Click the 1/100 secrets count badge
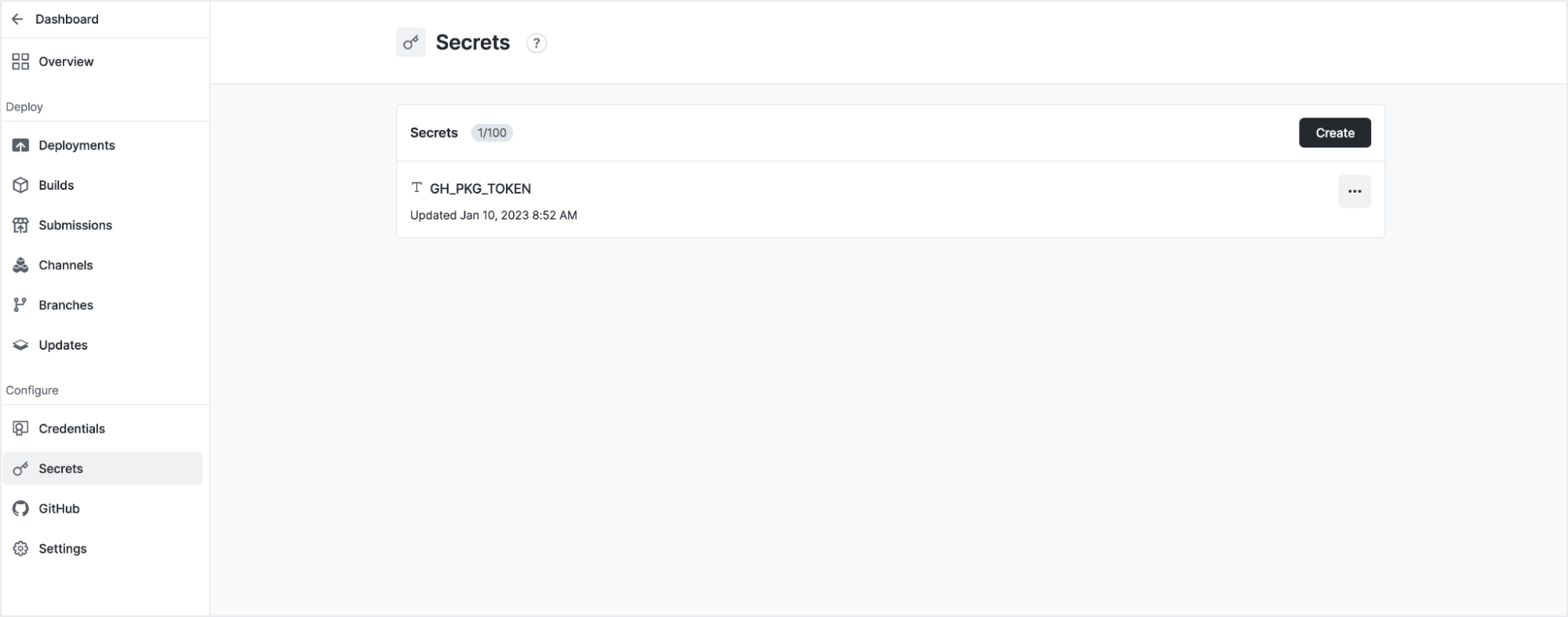This screenshot has height=617, width=1568. point(492,133)
